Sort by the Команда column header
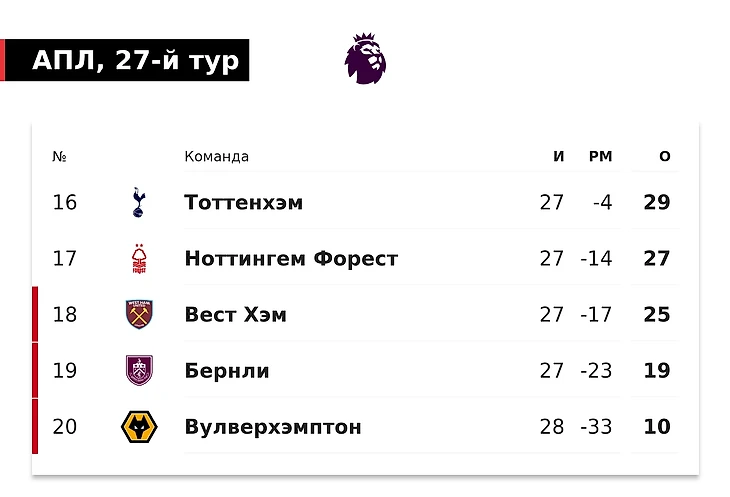This screenshot has height=497, width=730. pyautogui.click(x=216, y=156)
